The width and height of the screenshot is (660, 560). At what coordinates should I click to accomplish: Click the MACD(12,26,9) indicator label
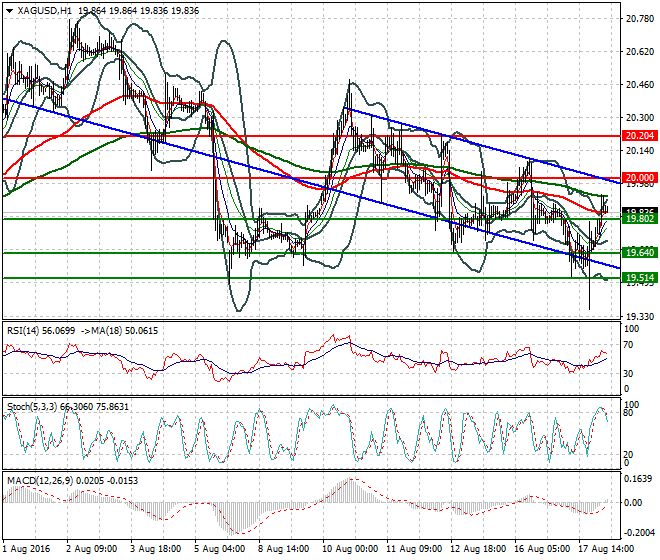42,481
